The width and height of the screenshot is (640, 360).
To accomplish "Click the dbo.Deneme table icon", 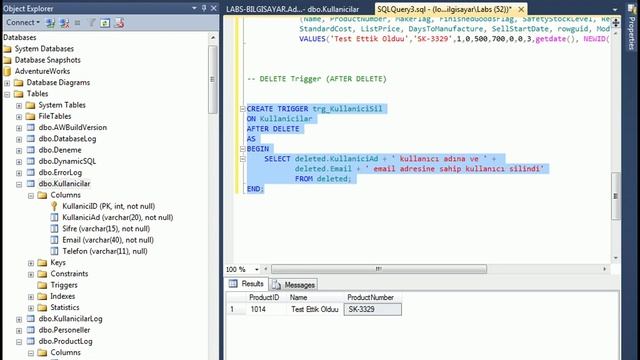I will [x=31, y=150].
